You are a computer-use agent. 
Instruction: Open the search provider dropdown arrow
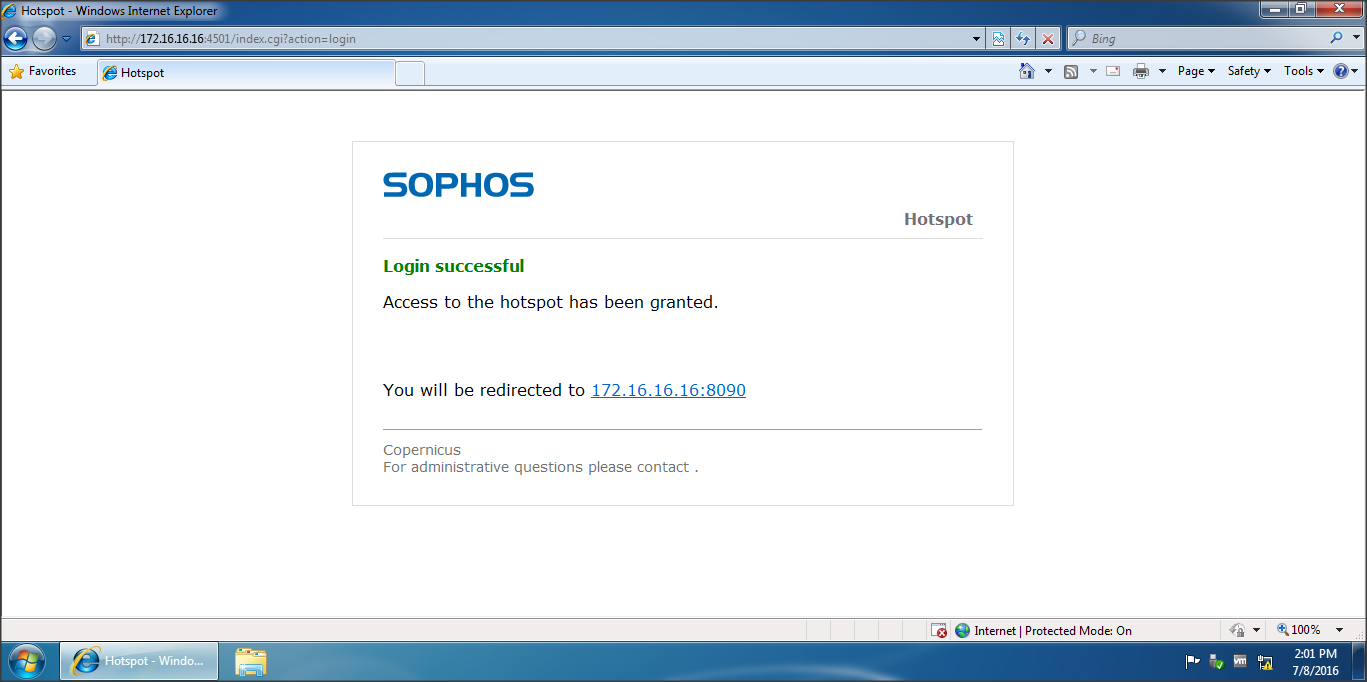[1356, 39]
